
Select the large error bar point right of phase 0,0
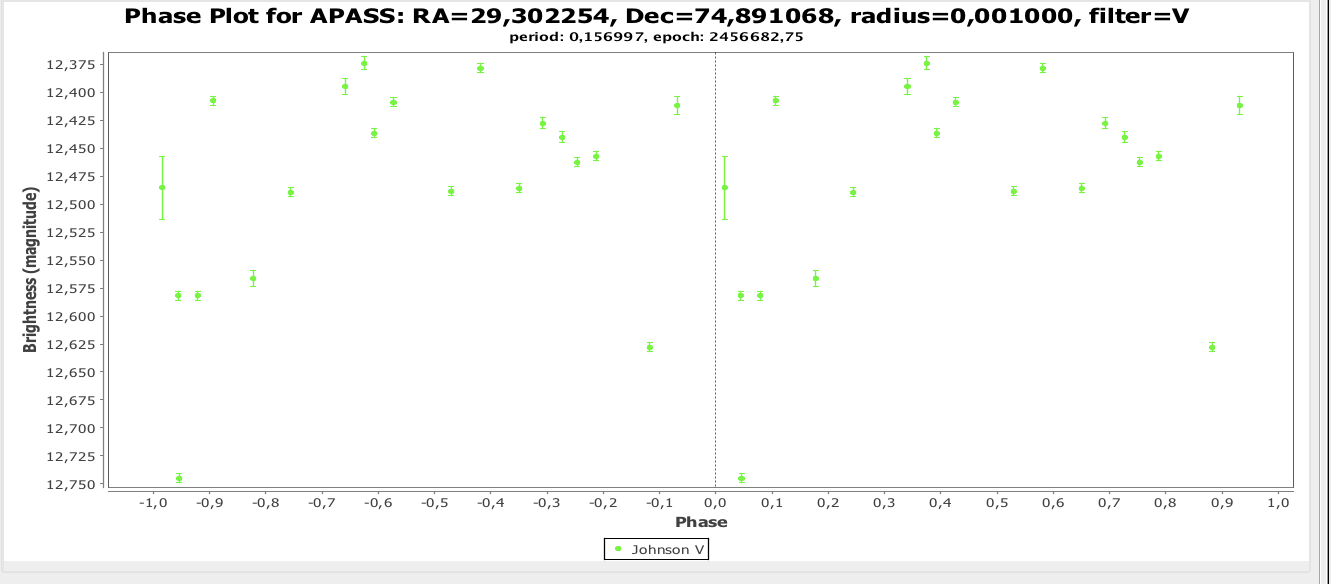[x=725, y=187]
